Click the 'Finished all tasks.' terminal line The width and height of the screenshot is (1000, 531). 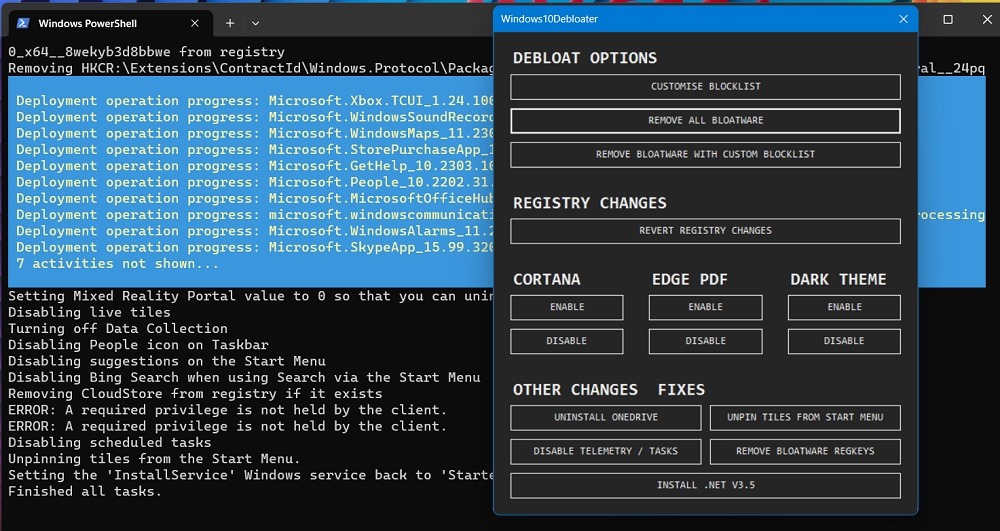(x=85, y=491)
